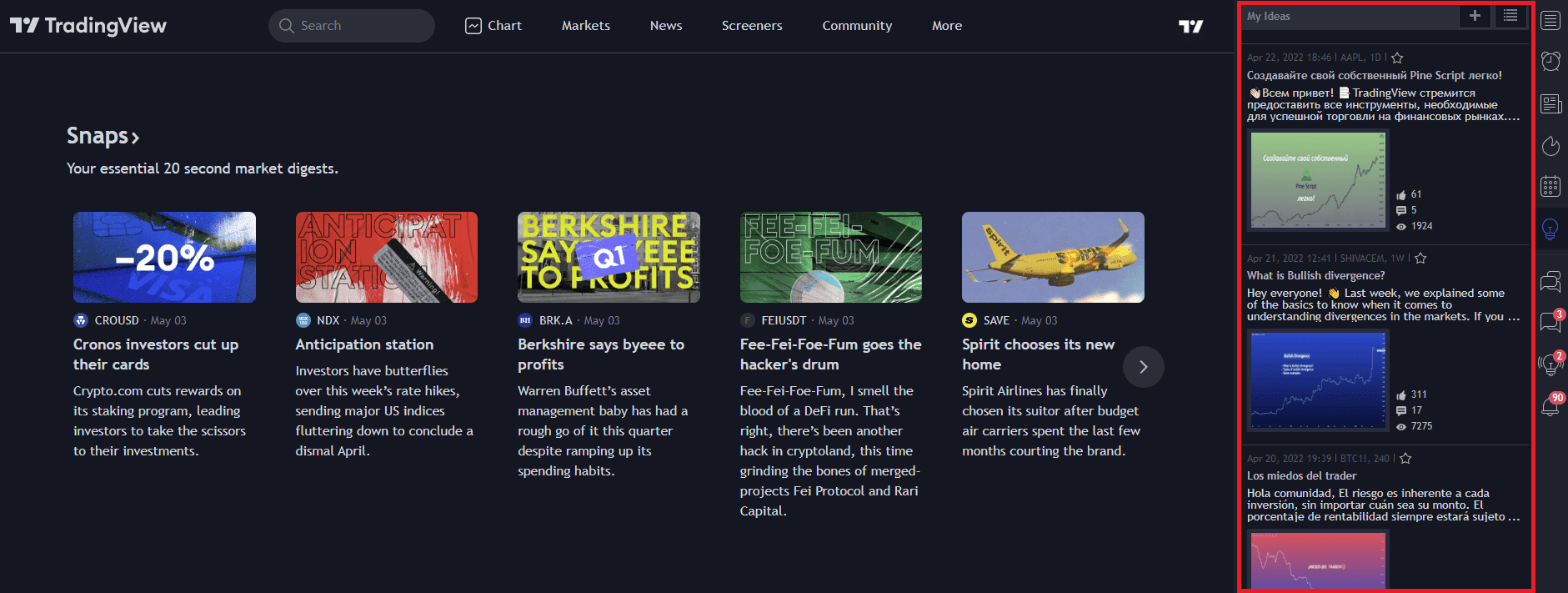Click the views eye icon showing 1924
The height and width of the screenshot is (593, 1568).
tap(1401, 227)
